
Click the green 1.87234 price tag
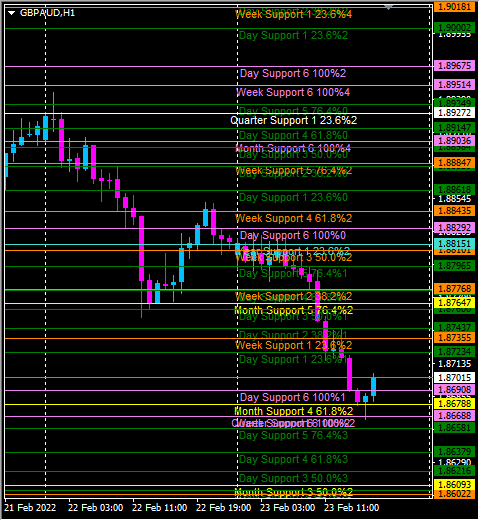click(x=454, y=352)
